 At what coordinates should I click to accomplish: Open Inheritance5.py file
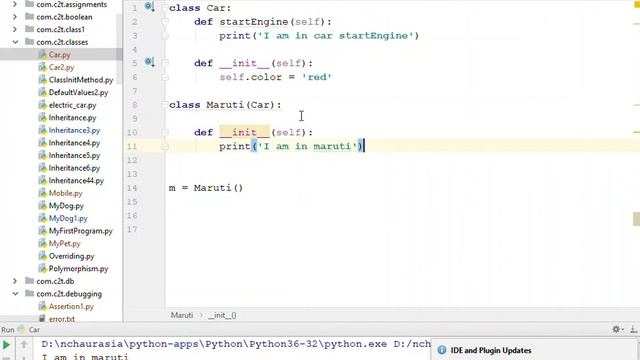click(x=74, y=156)
